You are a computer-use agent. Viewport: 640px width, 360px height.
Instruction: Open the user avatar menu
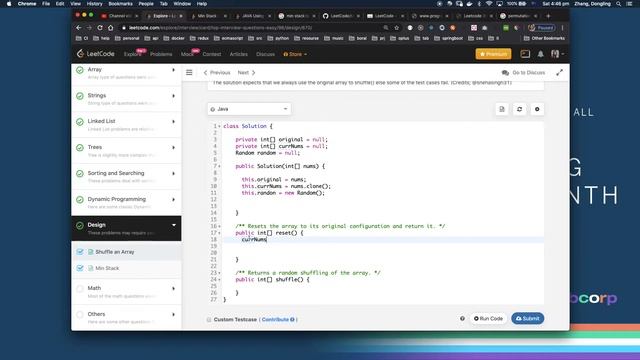click(557, 54)
